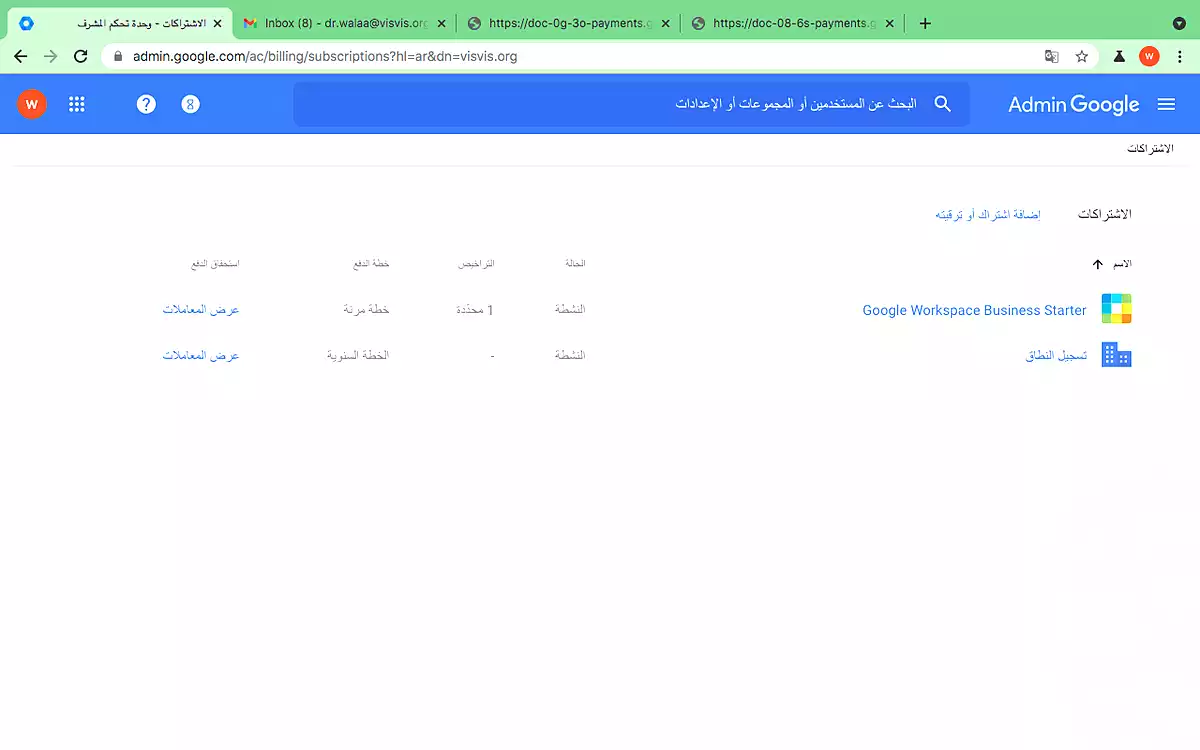This screenshot has width=1200, height=750.
Task: Click the الخطة السنوية payment plan cell
Action: 358,356
